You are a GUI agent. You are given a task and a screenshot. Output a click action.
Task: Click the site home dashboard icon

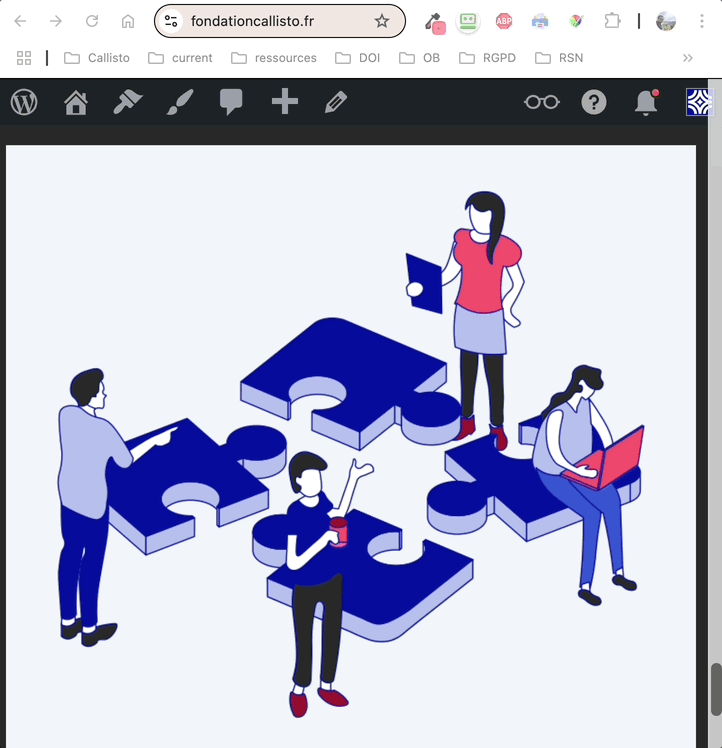click(x=76, y=102)
